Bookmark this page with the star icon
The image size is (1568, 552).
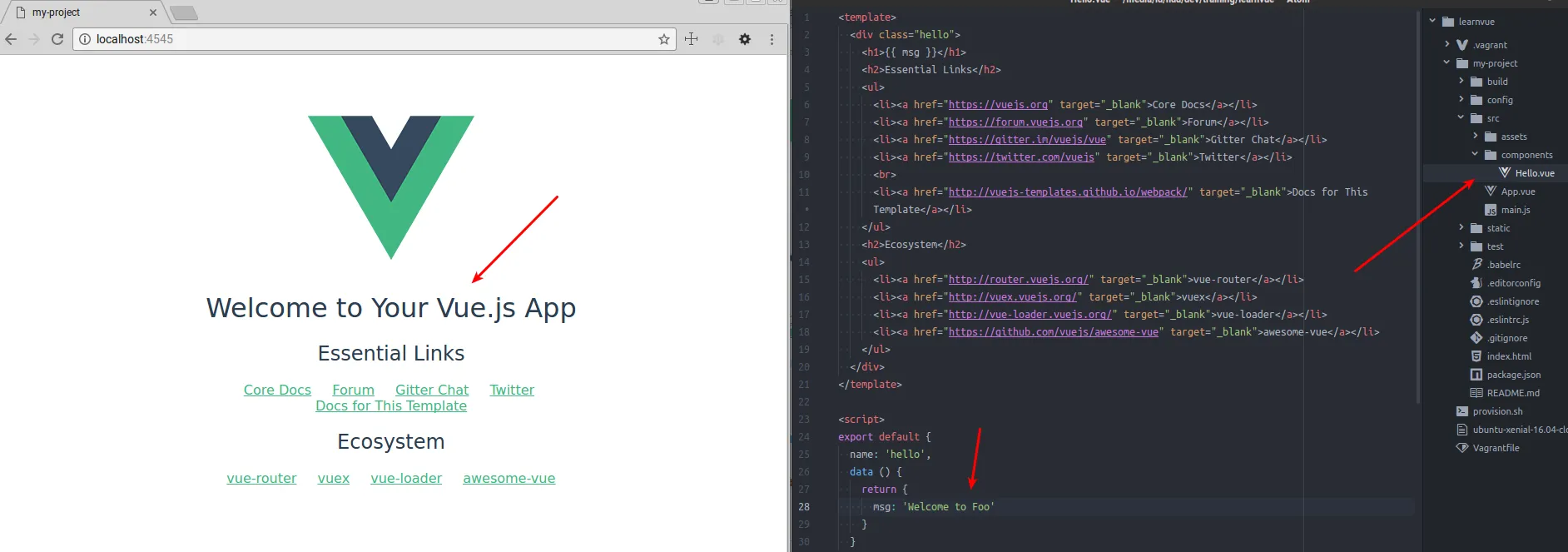click(664, 39)
